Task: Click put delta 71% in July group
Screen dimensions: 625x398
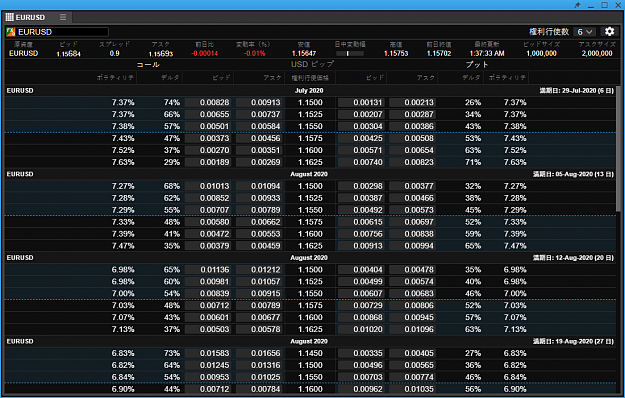Action: (473, 162)
